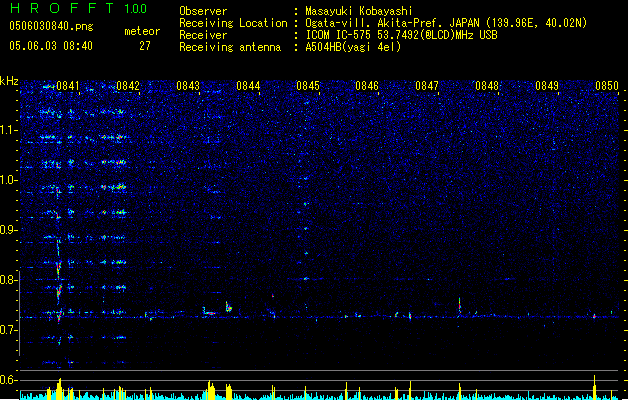This screenshot has width=629, height=400.
Task: Click the A504HB(yagi 4el) antenna text
Action: pyautogui.click(x=353, y=47)
